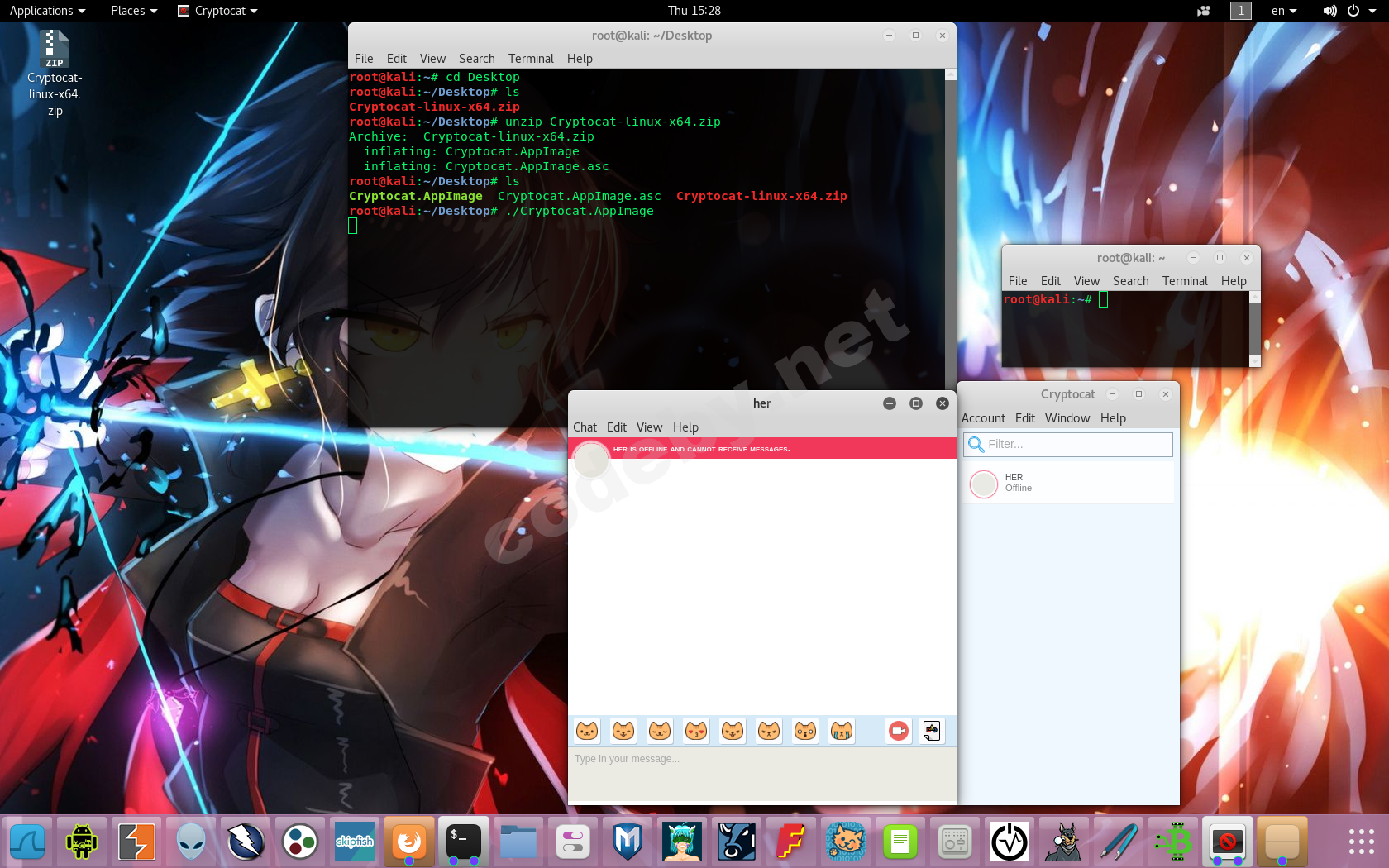Send a file using the attachment icon
This screenshot has height=868, width=1389.
click(x=932, y=731)
